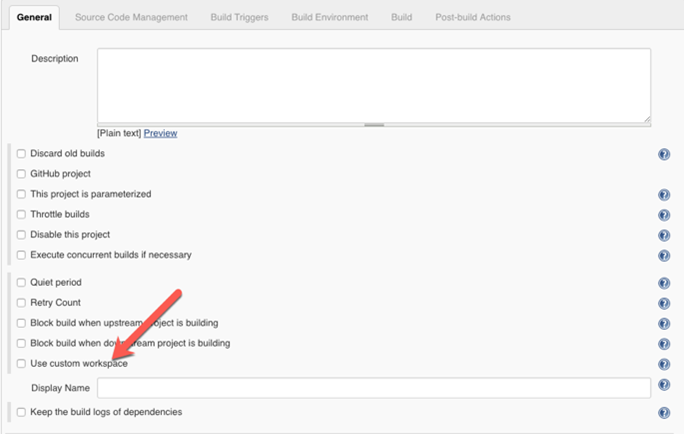
Task: Show the Quiet period help icon
Action: [x=664, y=283]
